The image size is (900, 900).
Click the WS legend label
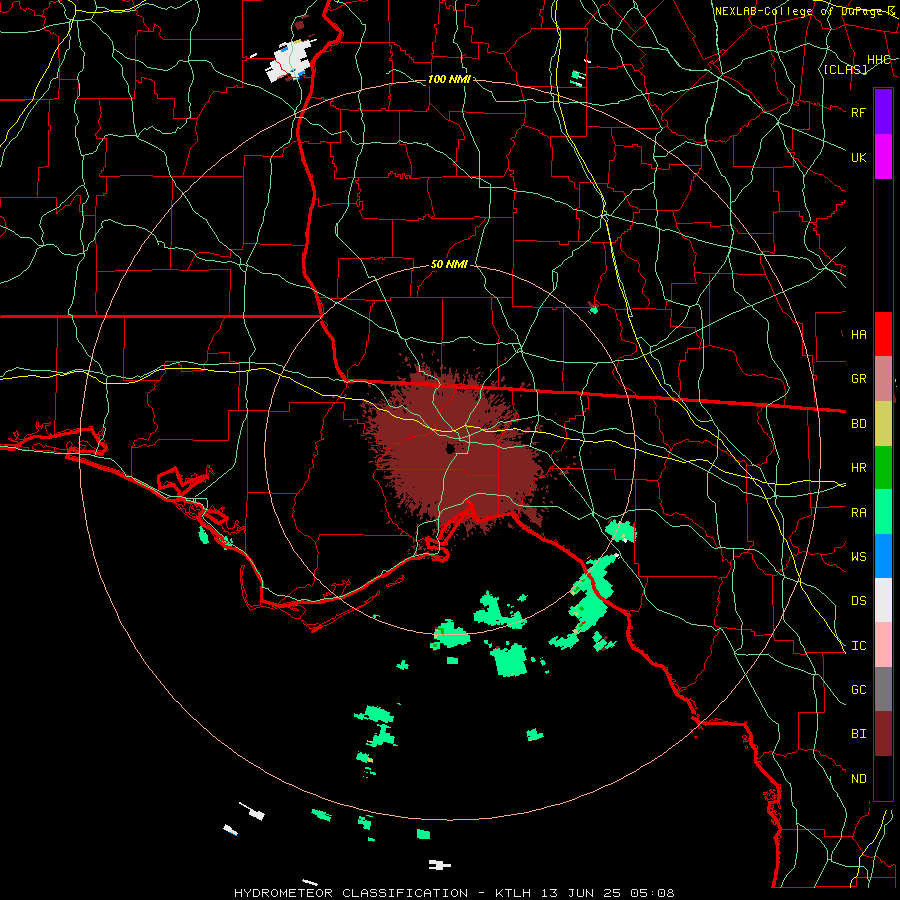[x=858, y=556]
